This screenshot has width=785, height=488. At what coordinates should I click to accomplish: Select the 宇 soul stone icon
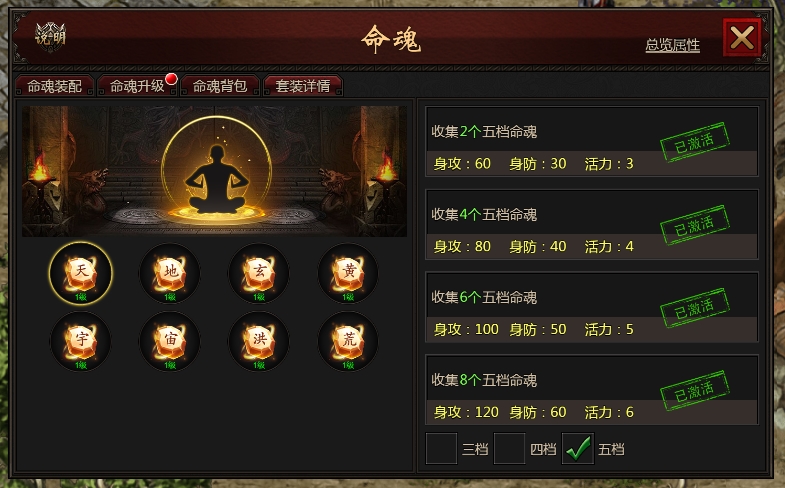[x=81, y=341]
